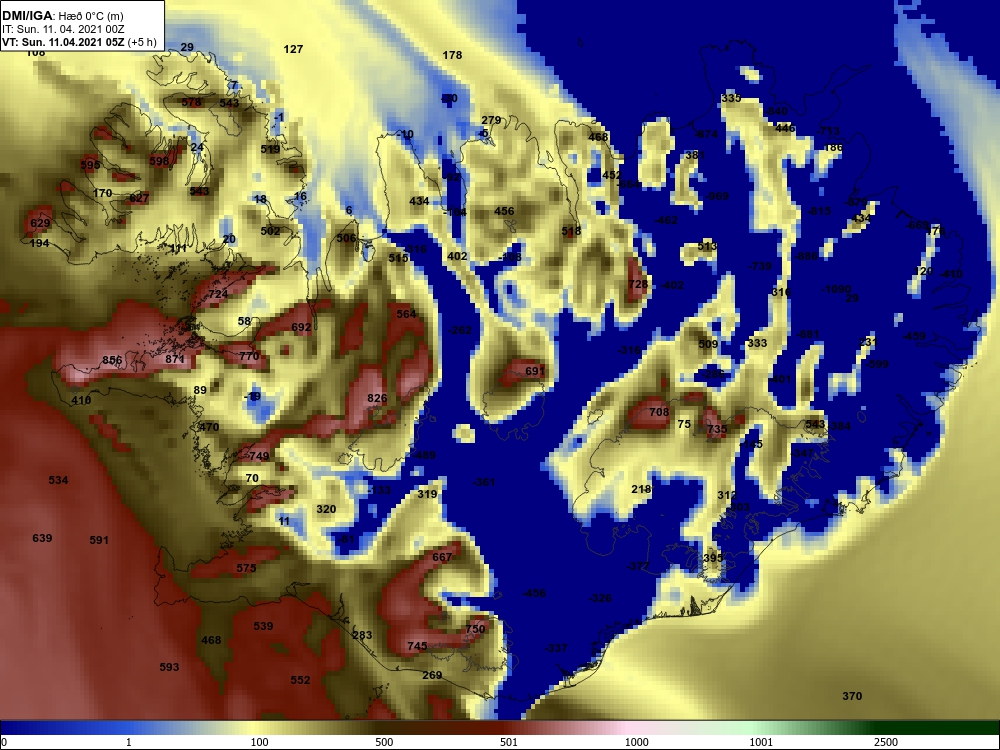Screen dimensions: 1000x750
Task: Click the map value 506
Action: point(346,238)
